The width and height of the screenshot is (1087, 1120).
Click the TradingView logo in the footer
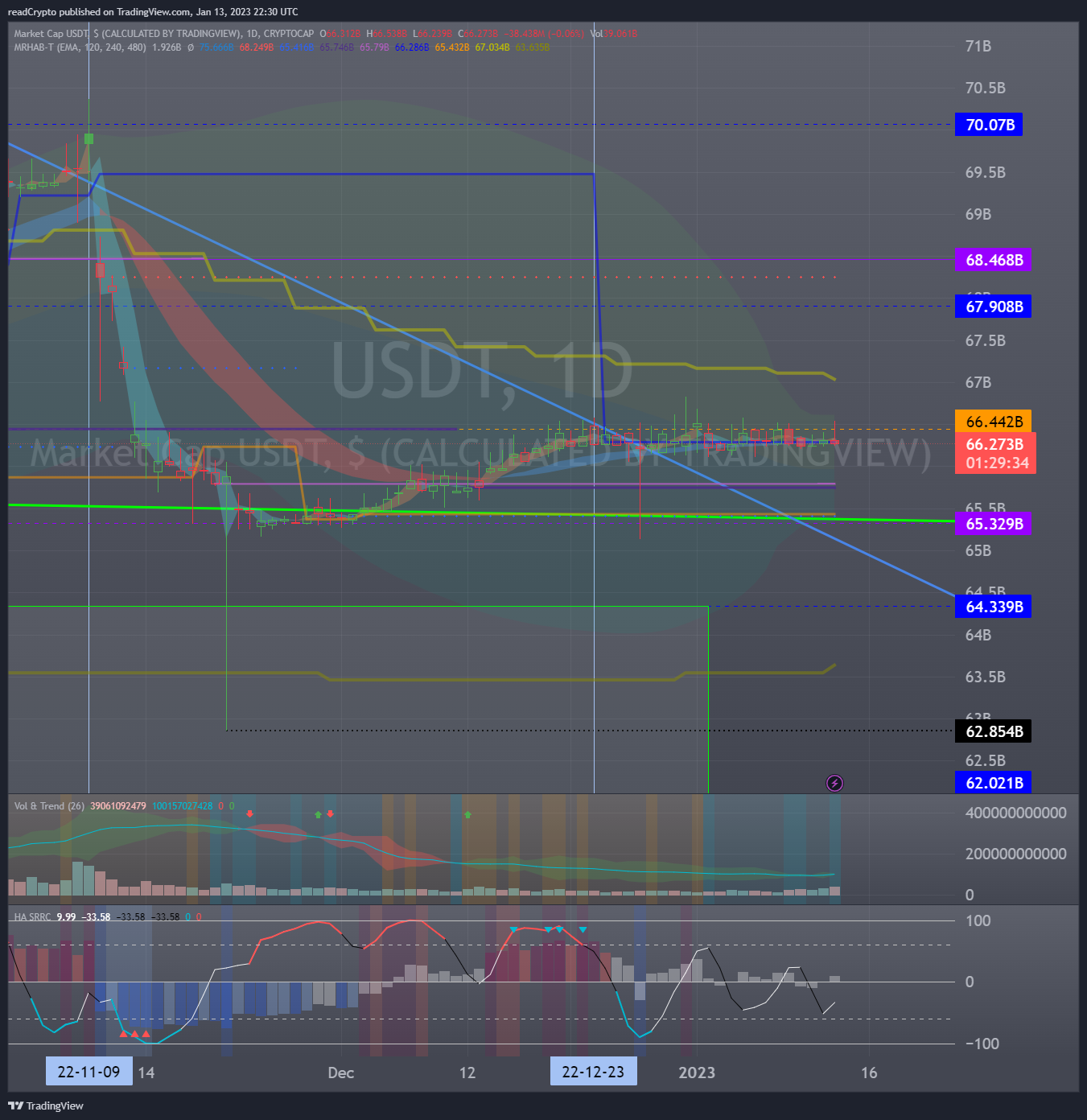46,1106
